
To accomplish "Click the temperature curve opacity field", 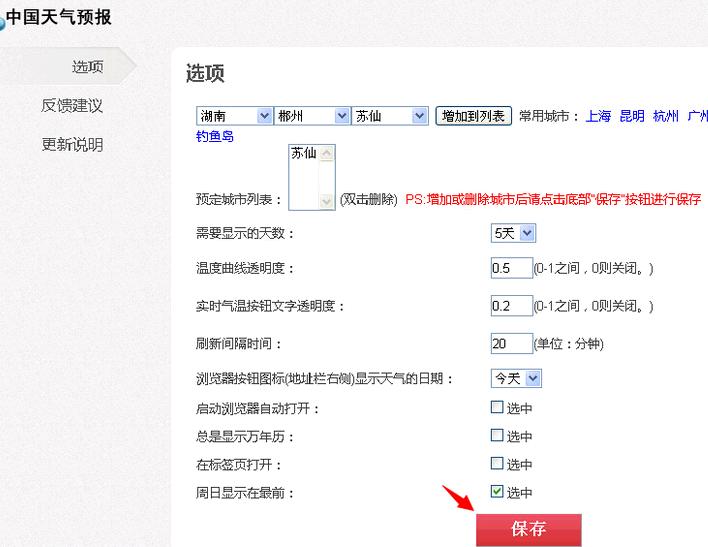I will pyautogui.click(x=511, y=268).
